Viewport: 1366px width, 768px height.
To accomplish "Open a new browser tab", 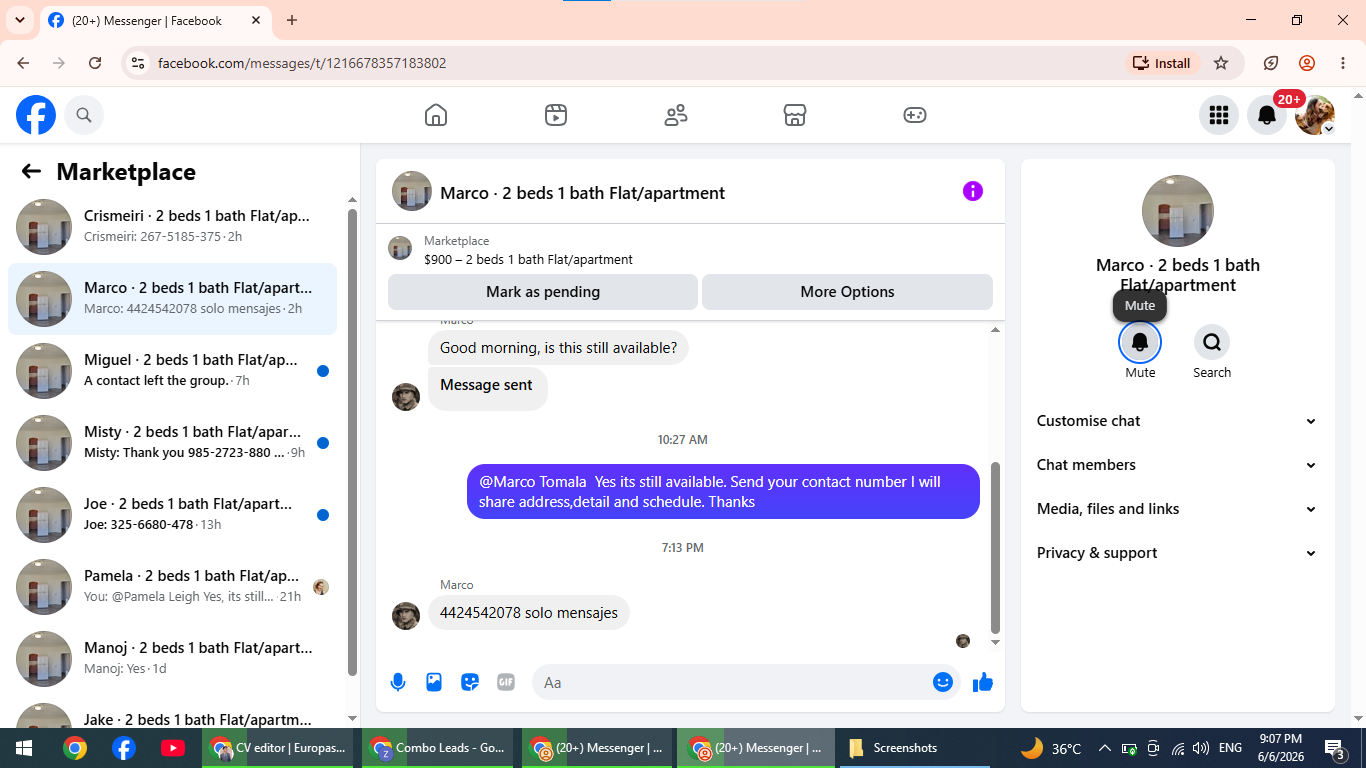I will click(292, 20).
